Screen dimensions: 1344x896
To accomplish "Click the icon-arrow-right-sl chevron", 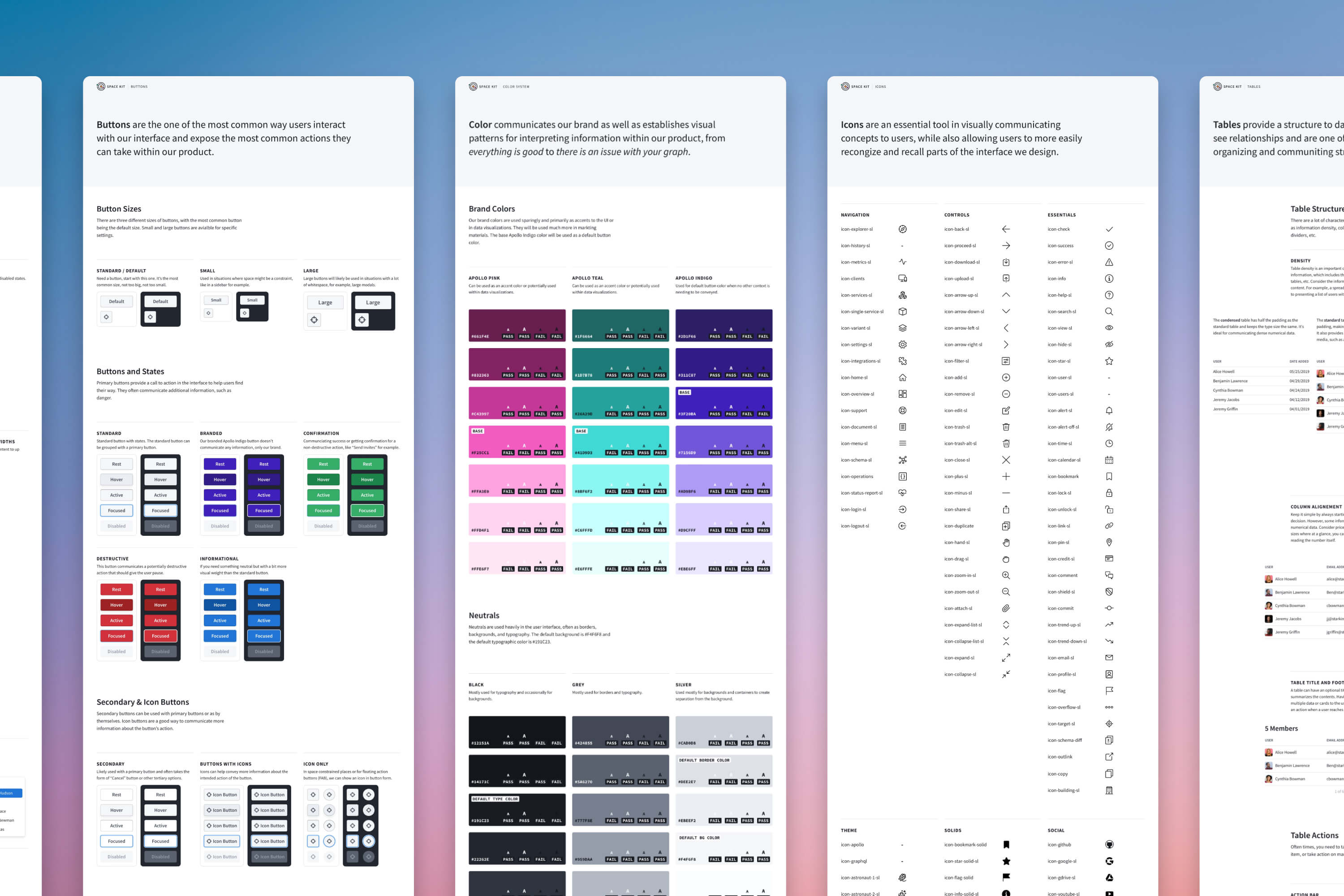I will pos(1006,345).
